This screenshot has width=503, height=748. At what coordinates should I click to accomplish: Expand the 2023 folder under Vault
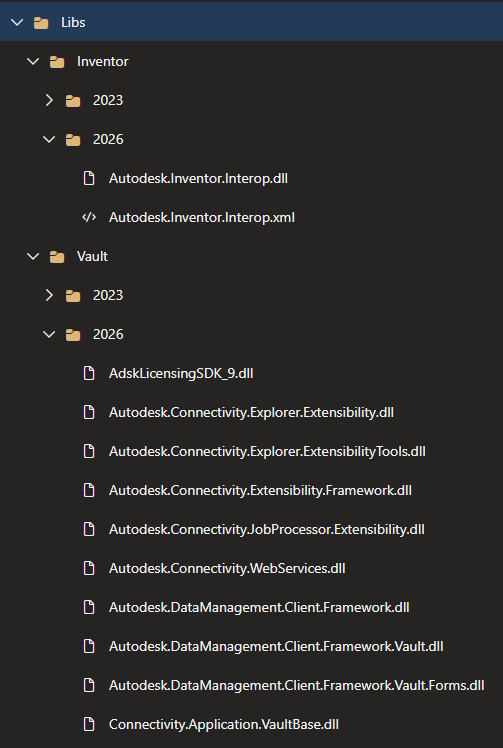click(x=49, y=295)
